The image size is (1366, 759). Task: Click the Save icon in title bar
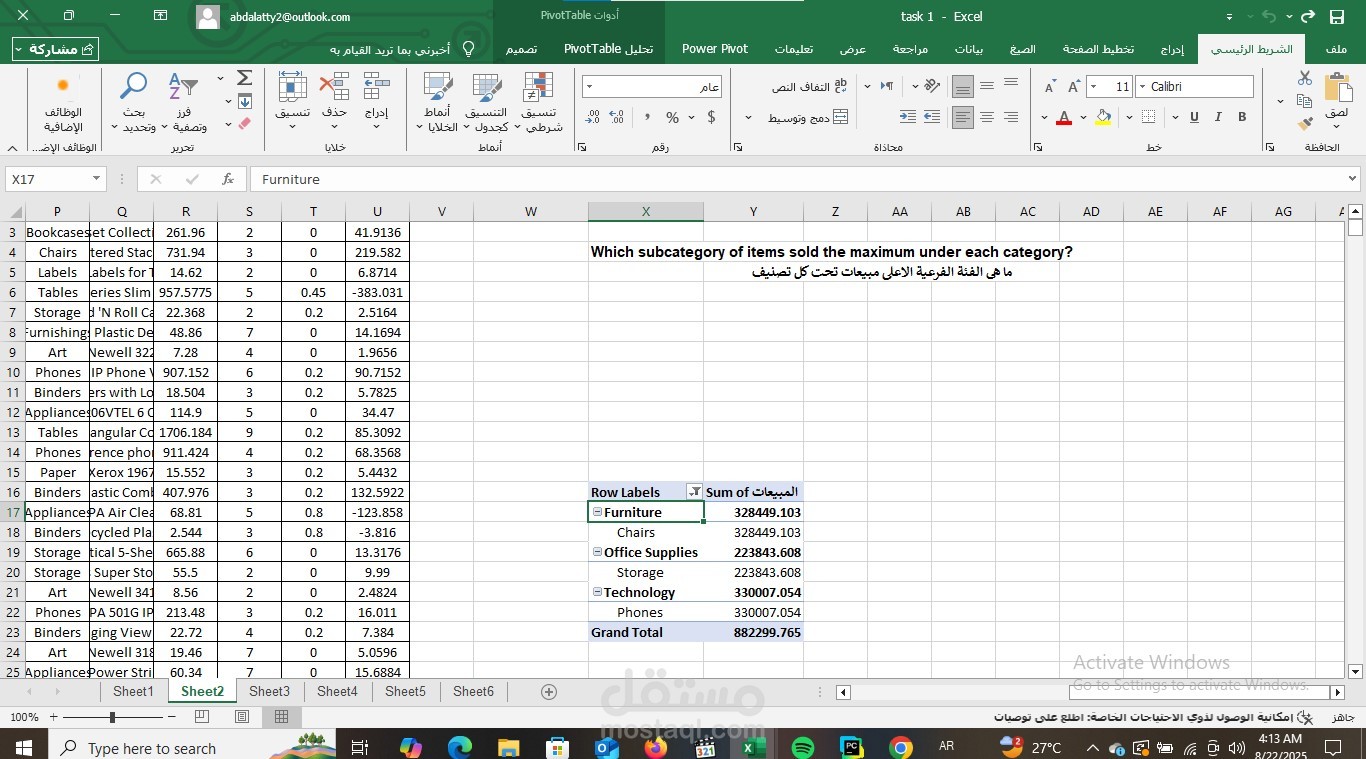pyautogui.click(x=1336, y=16)
